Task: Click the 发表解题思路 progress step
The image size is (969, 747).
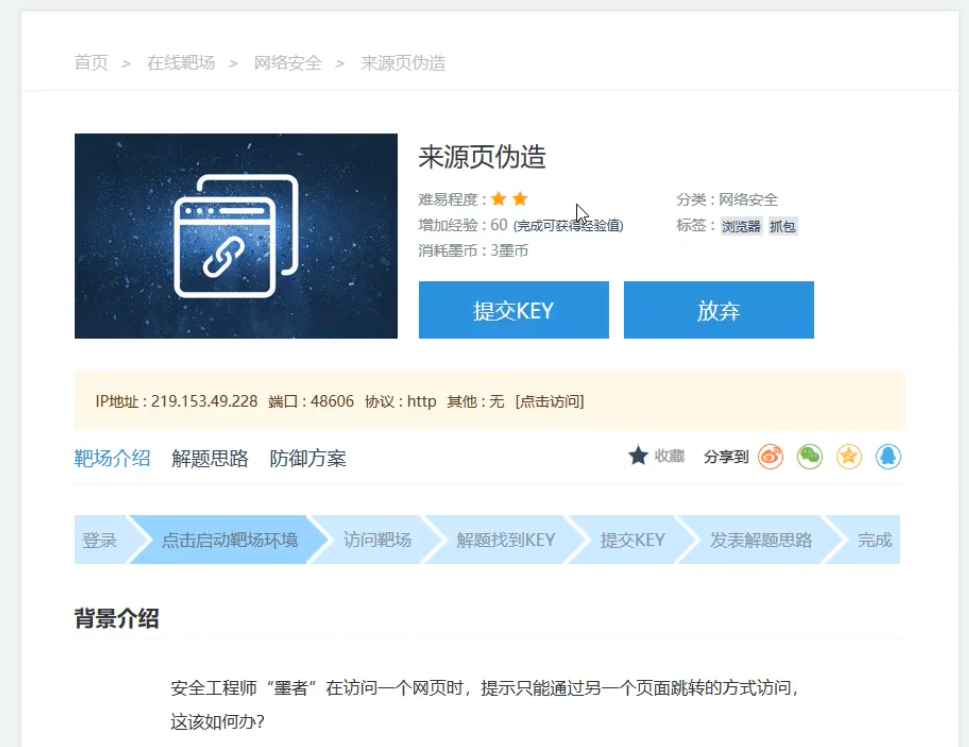Action: (x=760, y=540)
